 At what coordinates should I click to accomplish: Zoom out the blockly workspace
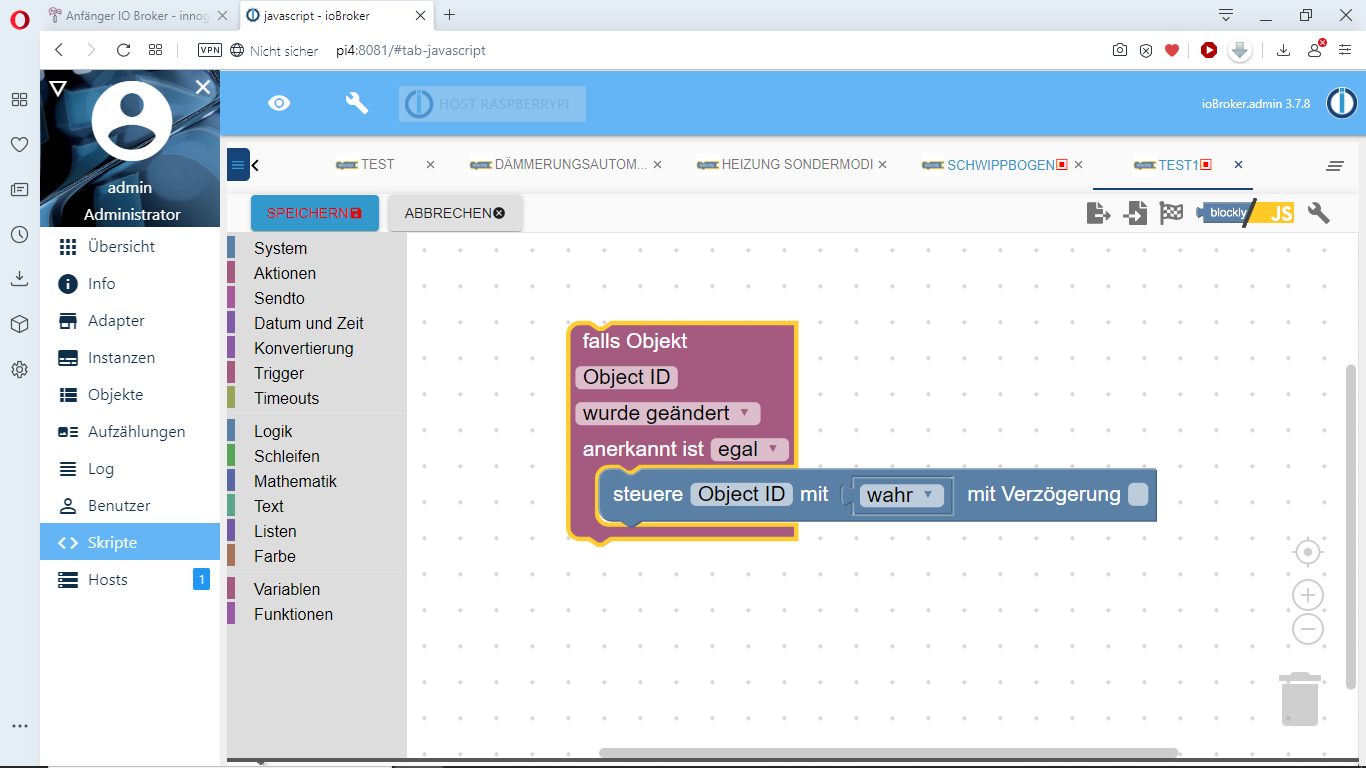point(1307,629)
